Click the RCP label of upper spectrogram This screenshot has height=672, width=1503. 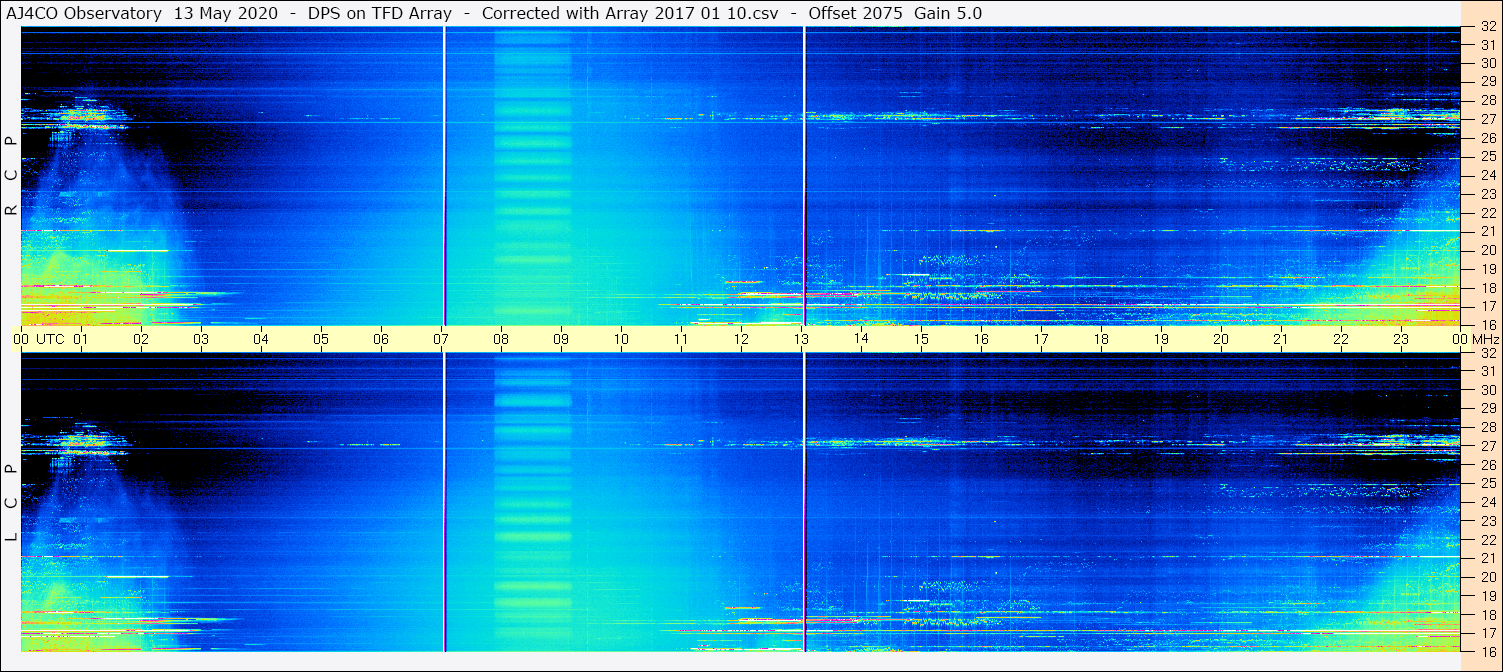[x=11, y=176]
